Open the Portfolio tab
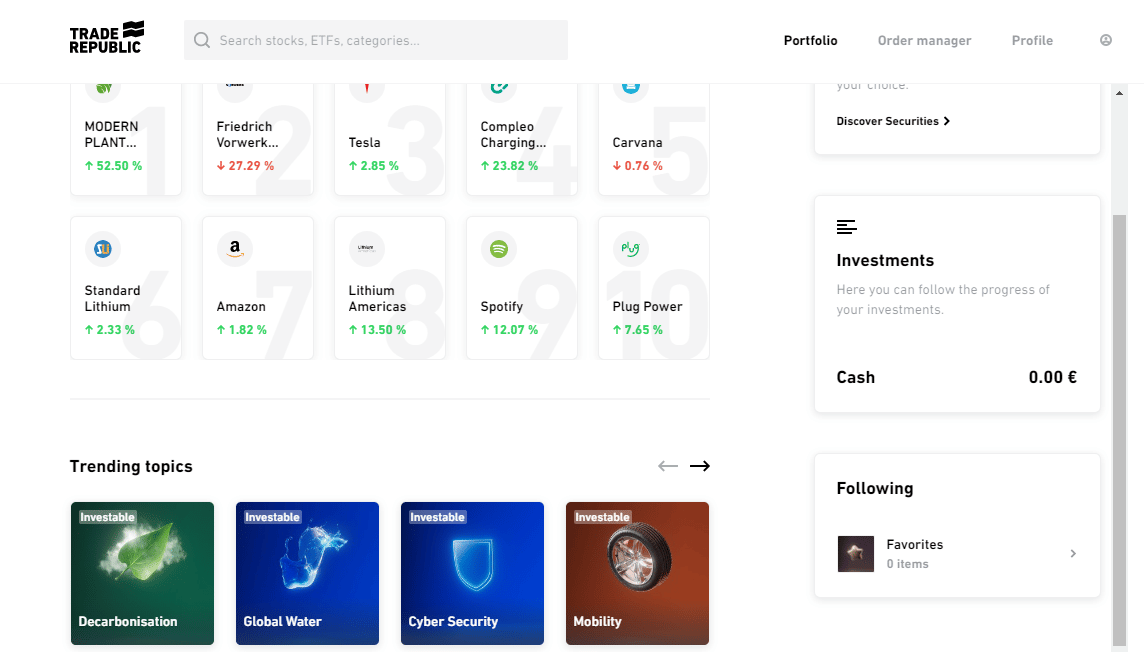The image size is (1144, 652). coord(811,41)
